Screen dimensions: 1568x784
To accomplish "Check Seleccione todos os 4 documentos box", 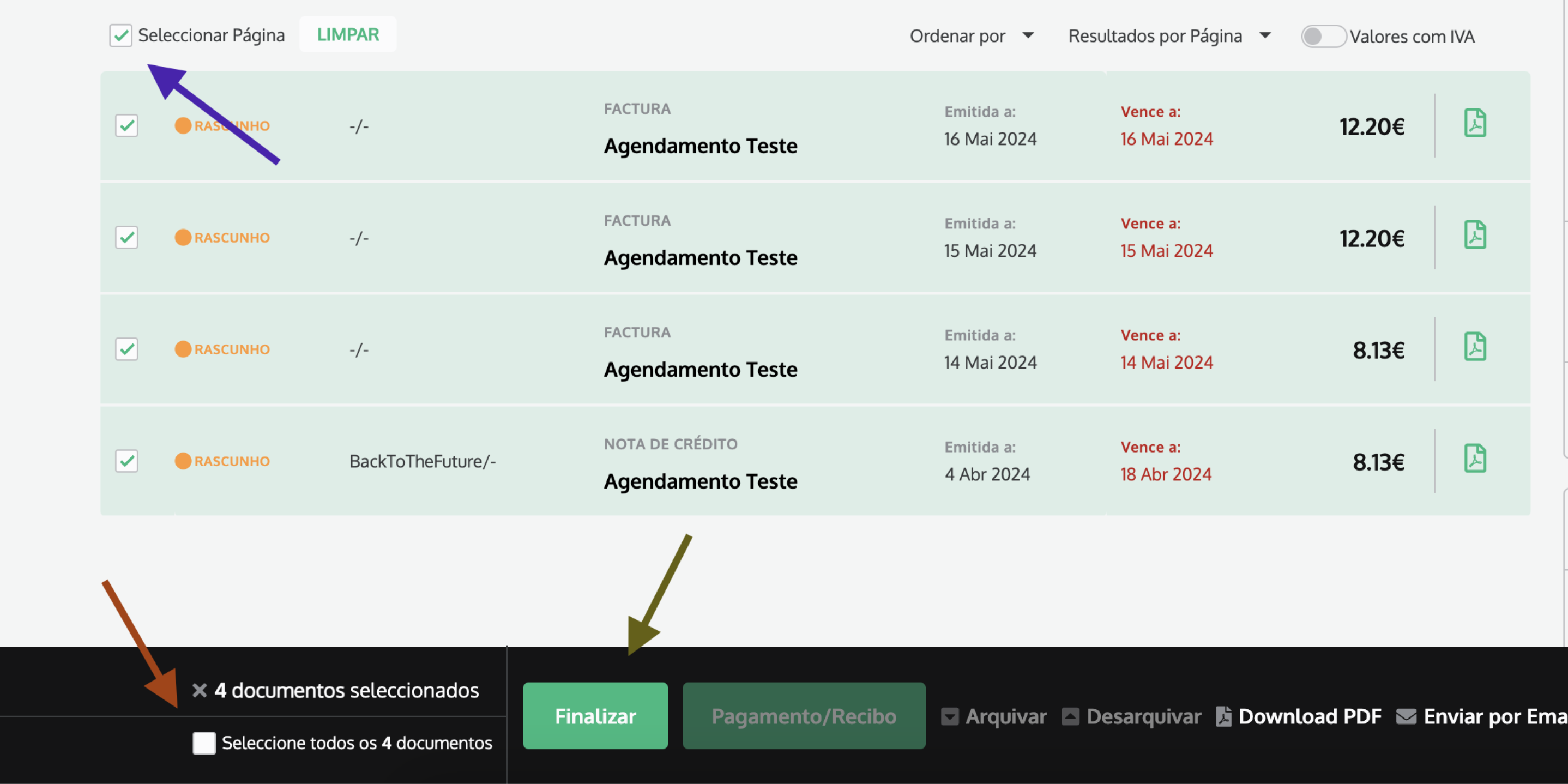I will [x=204, y=743].
